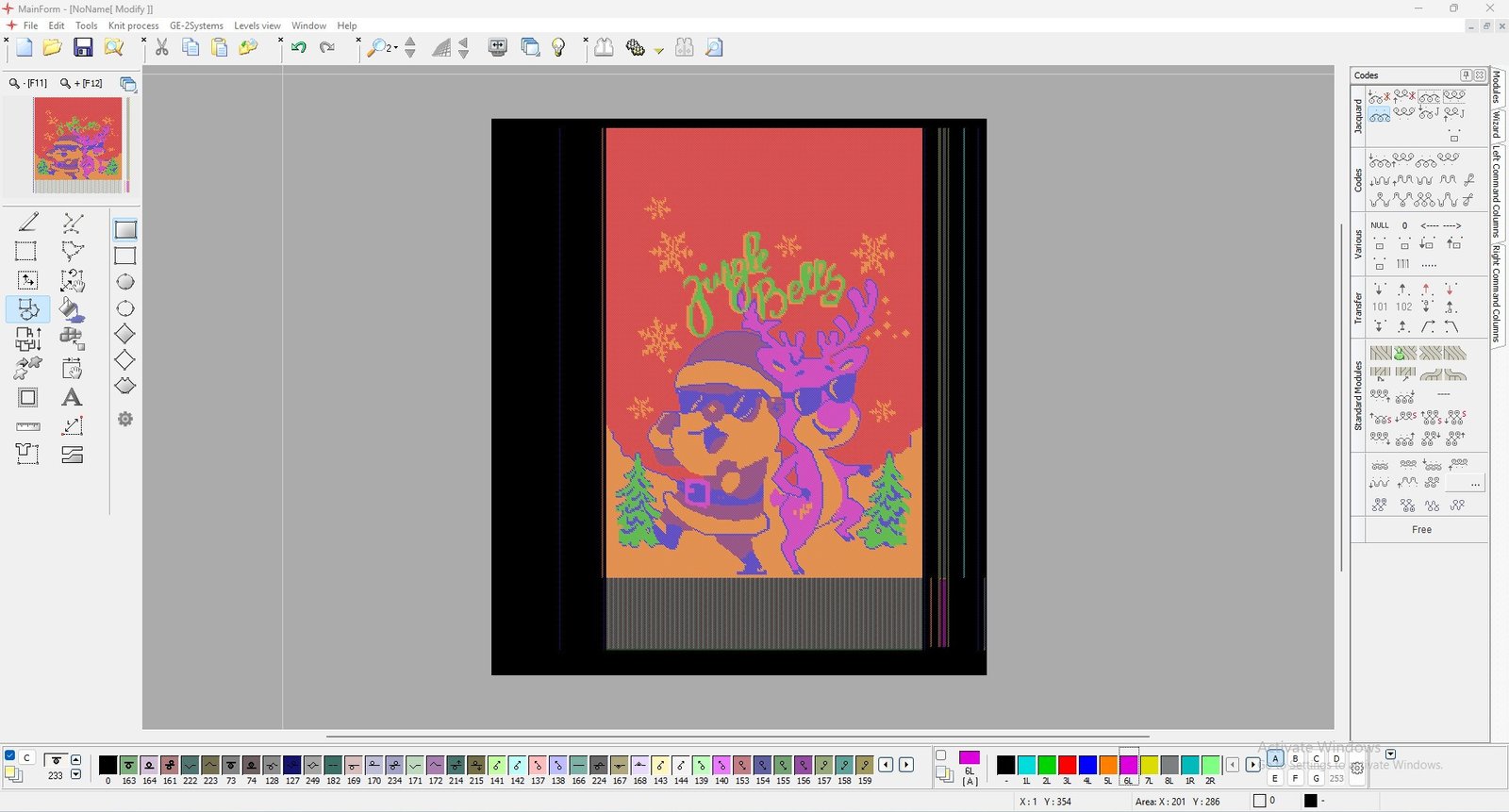The height and width of the screenshot is (812, 1509).
Task: Click the zoom out F11 button
Action: pos(28,84)
